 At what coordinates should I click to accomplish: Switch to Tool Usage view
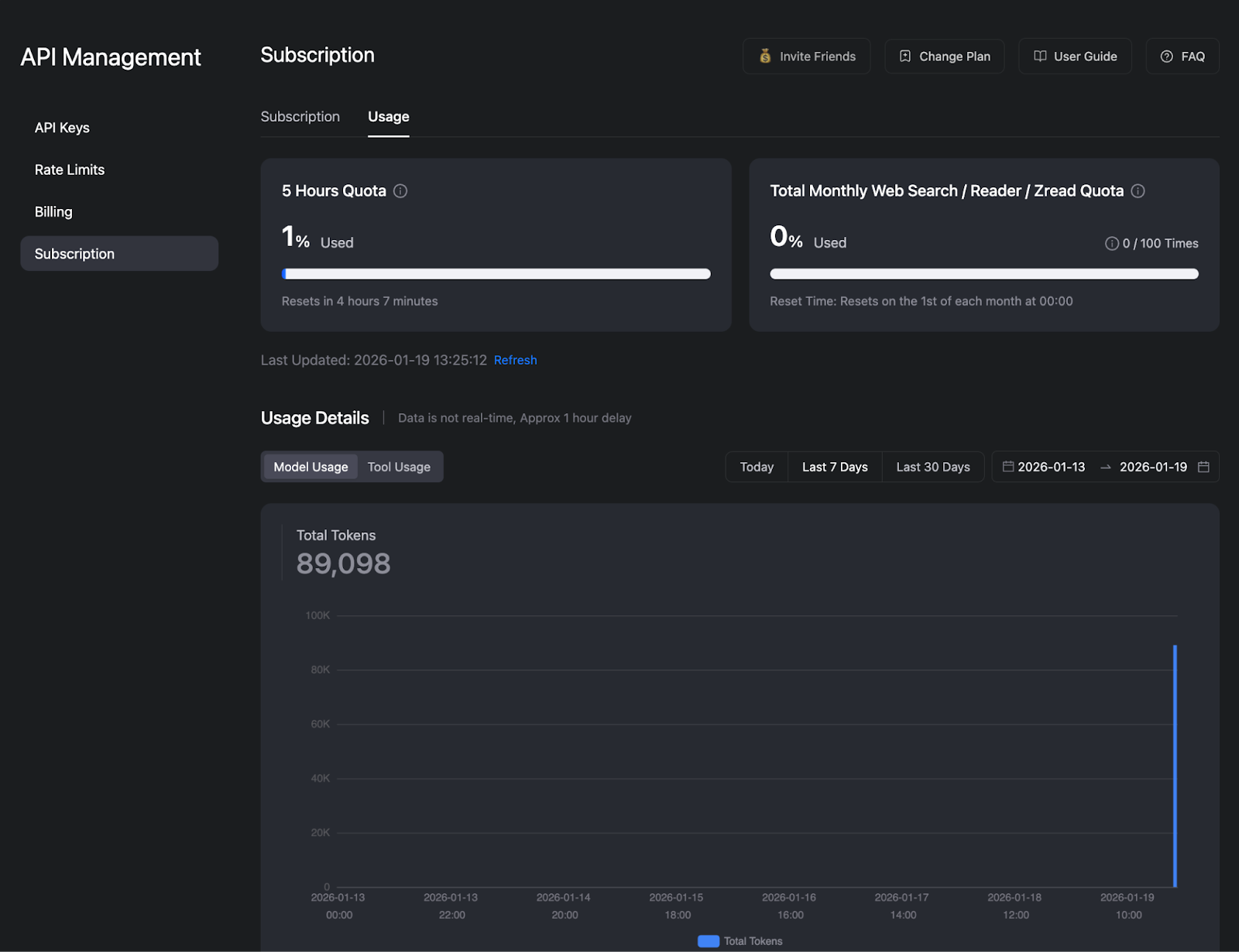point(399,467)
